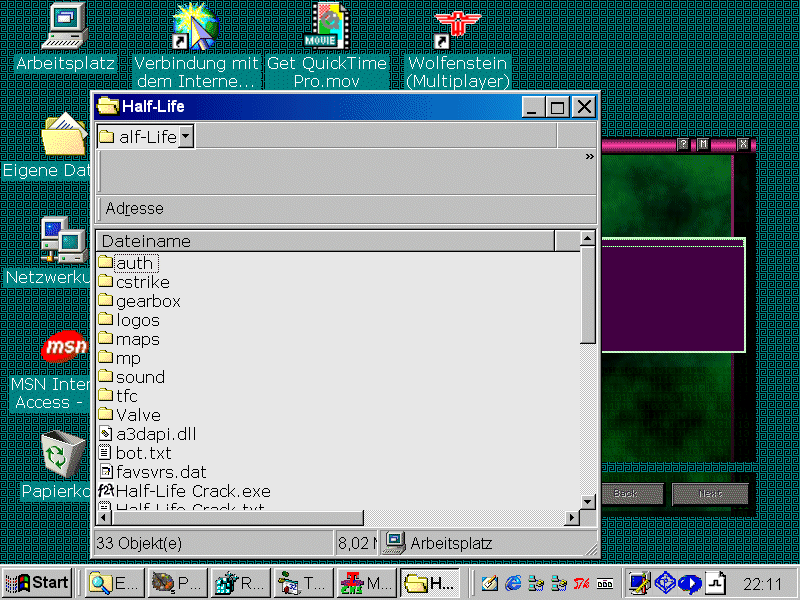Viewport: 800px width, 600px height.
Task: Open the Start menu
Action: [x=37, y=582]
